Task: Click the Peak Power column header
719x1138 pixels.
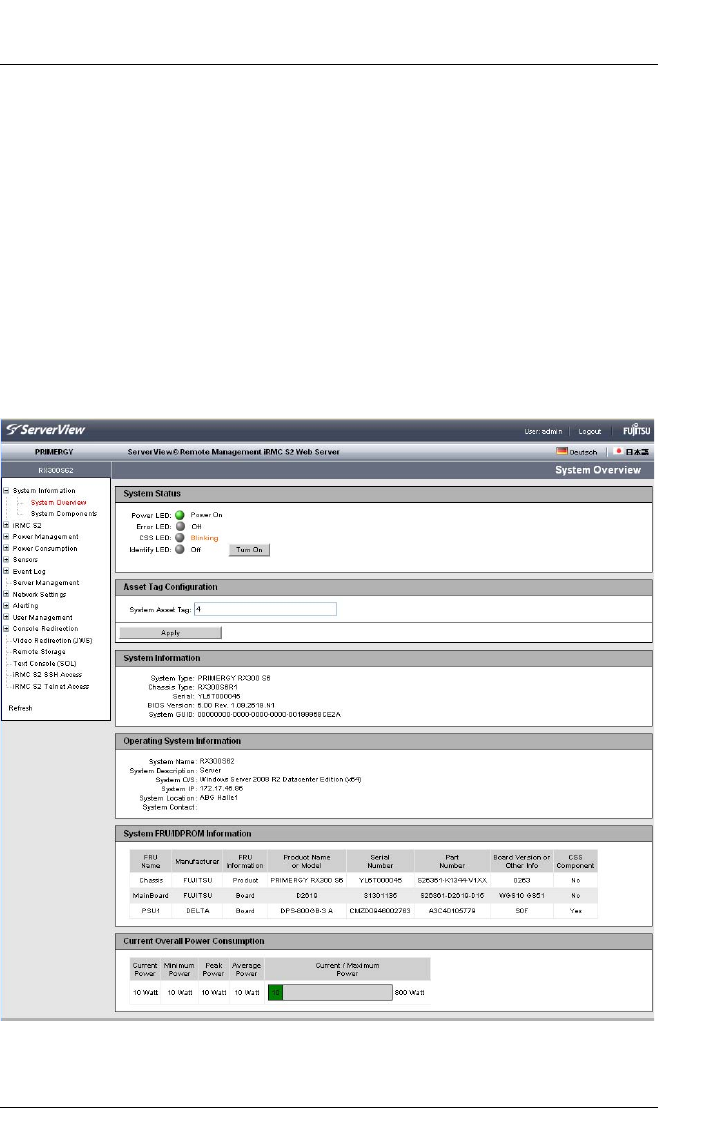Action: click(x=213, y=970)
